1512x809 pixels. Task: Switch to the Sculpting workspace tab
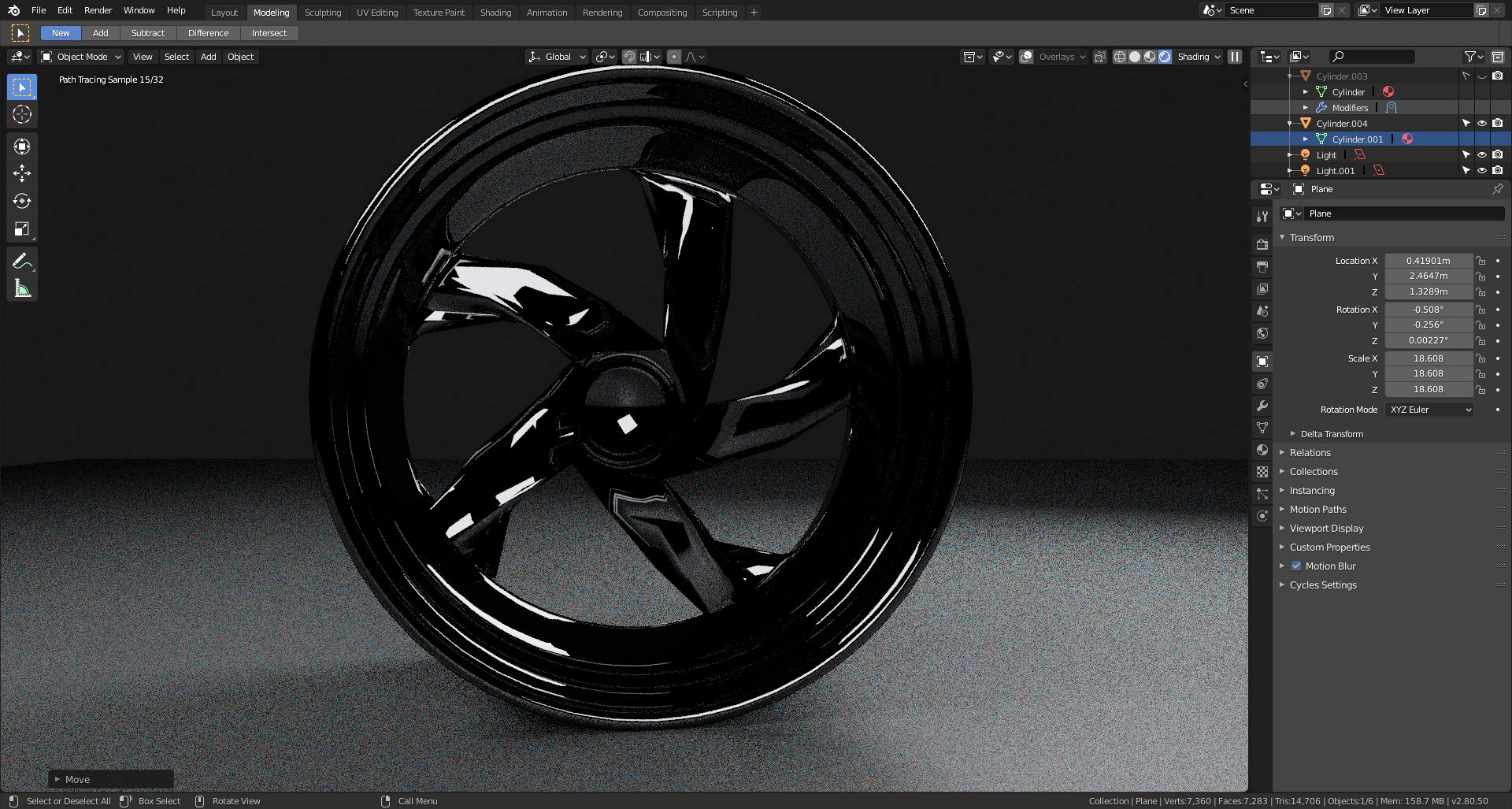(x=323, y=13)
